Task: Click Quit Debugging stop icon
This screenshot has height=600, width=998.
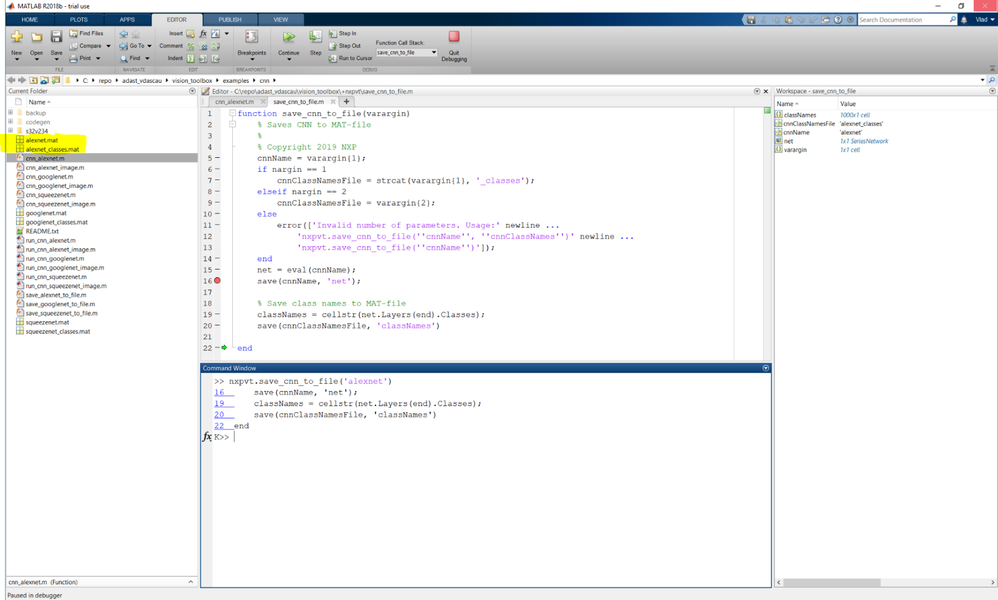Action: click(x=454, y=36)
